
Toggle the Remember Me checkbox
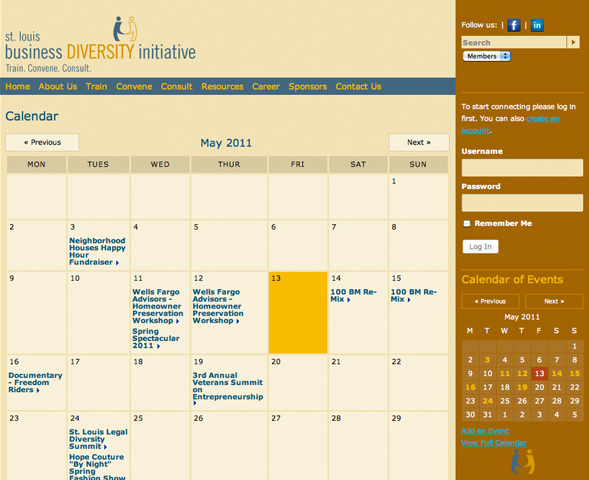point(467,223)
